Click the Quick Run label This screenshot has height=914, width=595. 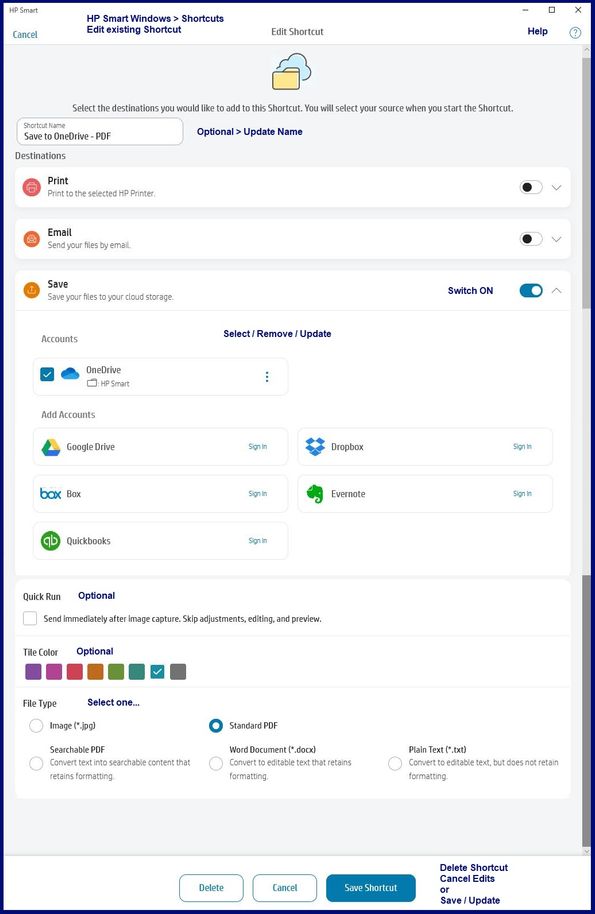[41, 596]
